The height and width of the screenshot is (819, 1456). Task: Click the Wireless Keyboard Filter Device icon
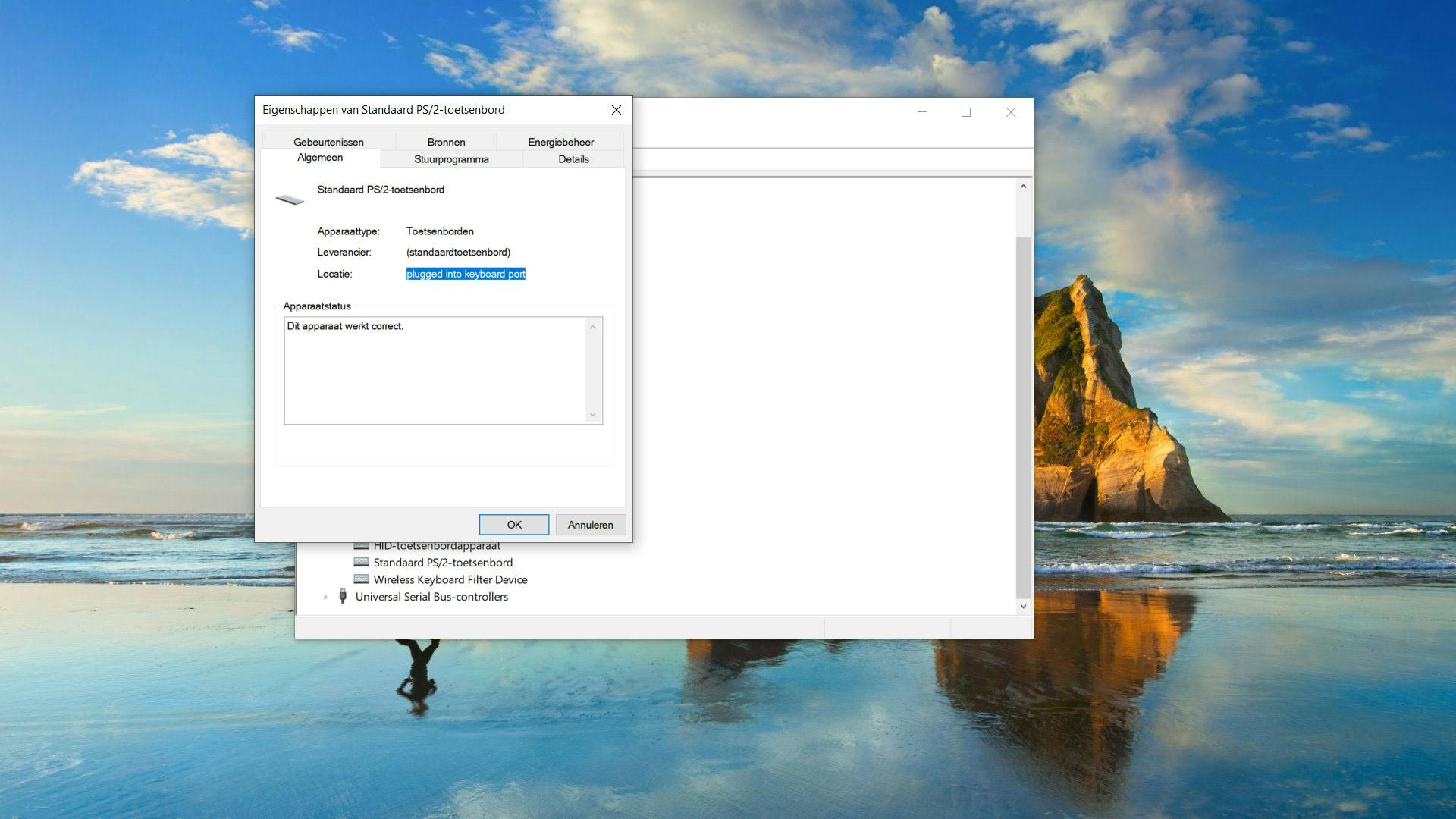point(361,579)
